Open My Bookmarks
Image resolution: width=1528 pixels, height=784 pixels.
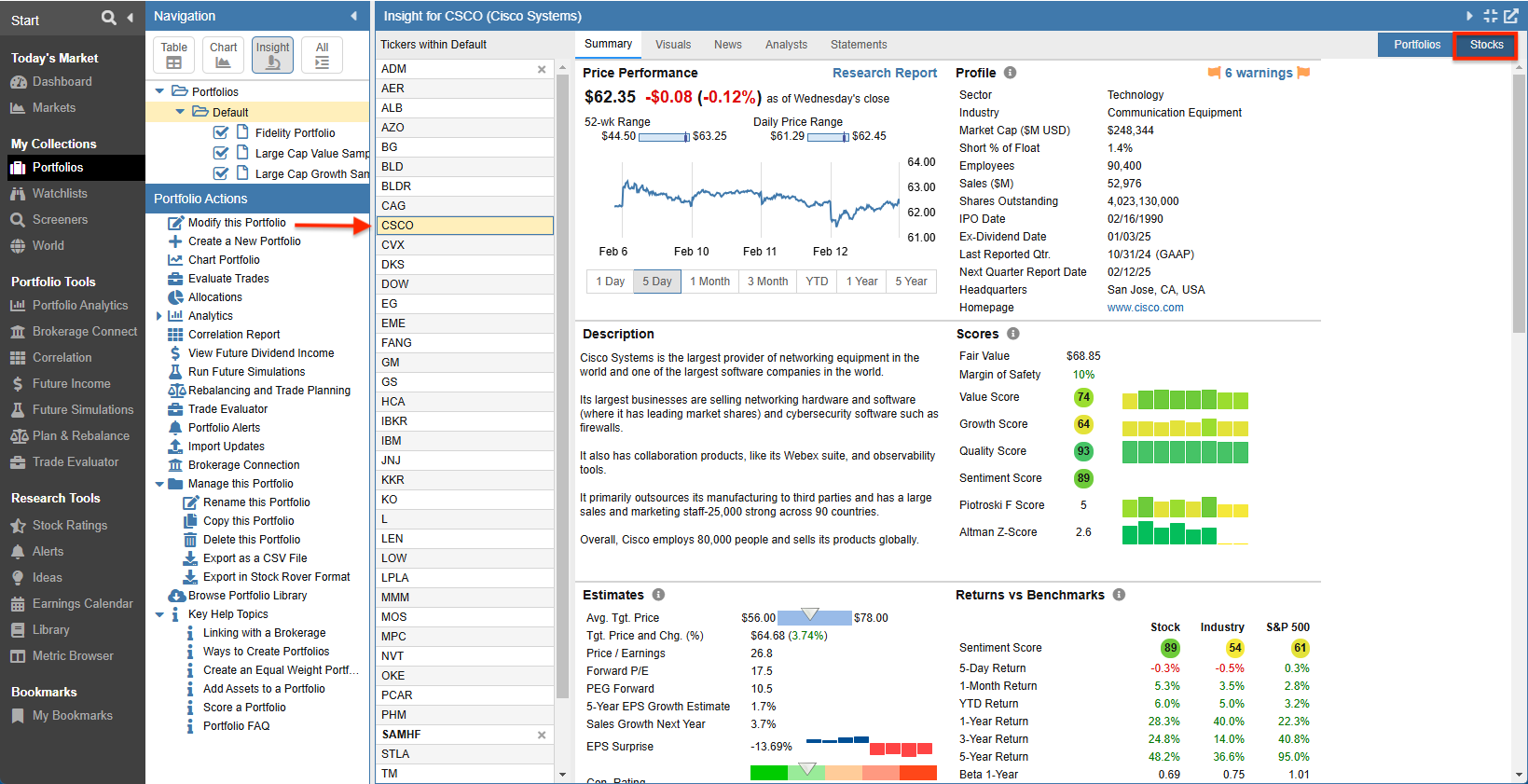pyautogui.click(x=72, y=716)
